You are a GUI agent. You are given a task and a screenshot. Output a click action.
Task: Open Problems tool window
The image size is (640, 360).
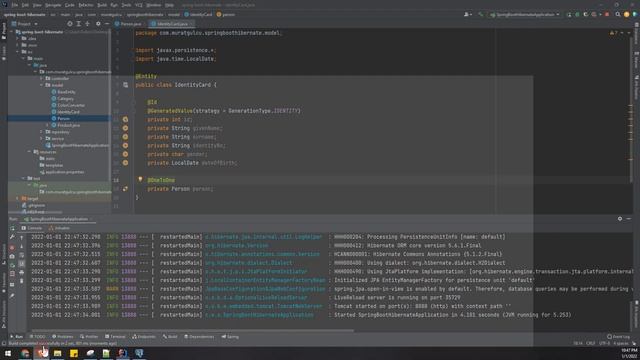click(x=62, y=337)
